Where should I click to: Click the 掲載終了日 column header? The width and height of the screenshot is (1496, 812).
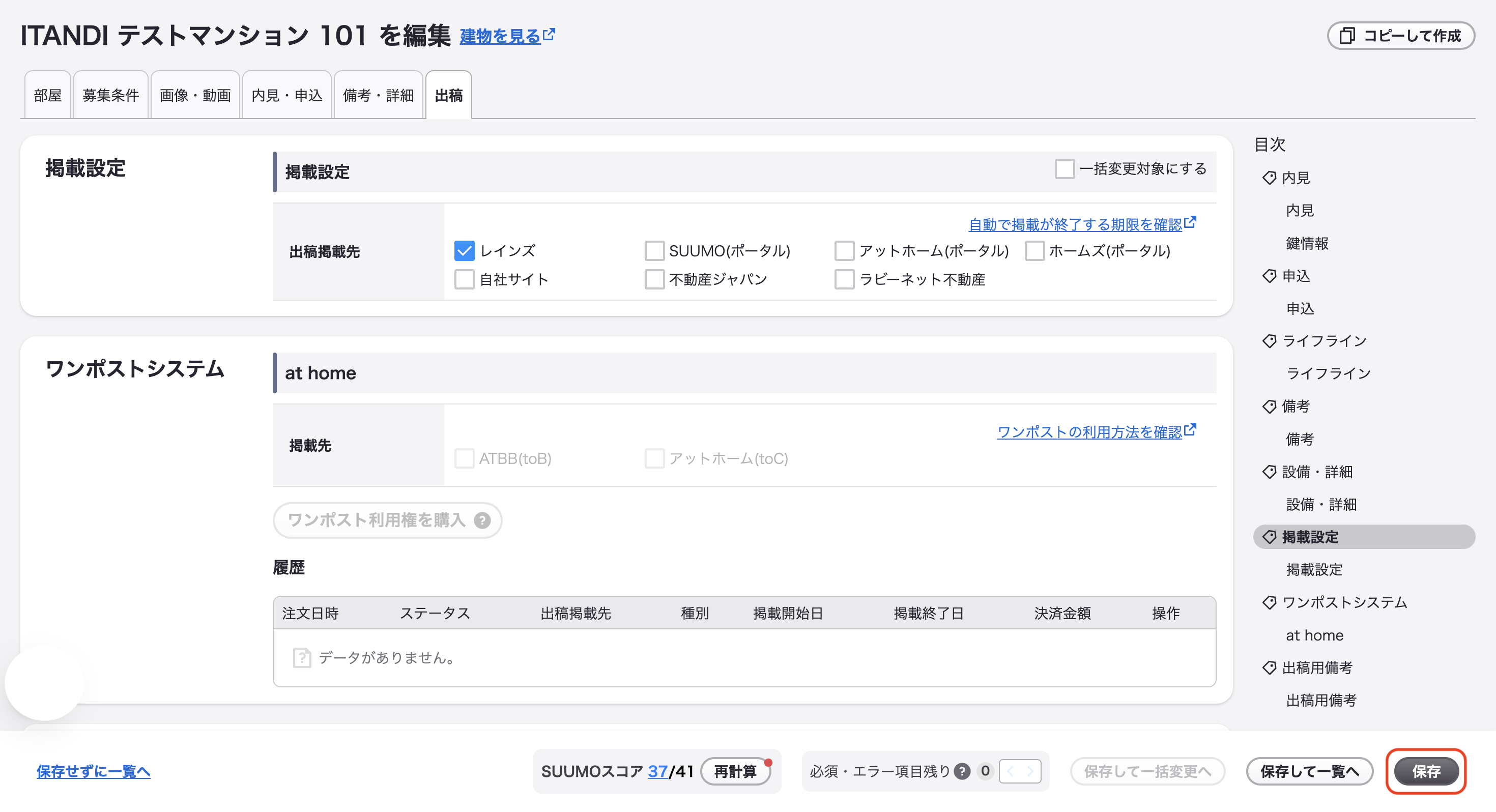[929, 614]
